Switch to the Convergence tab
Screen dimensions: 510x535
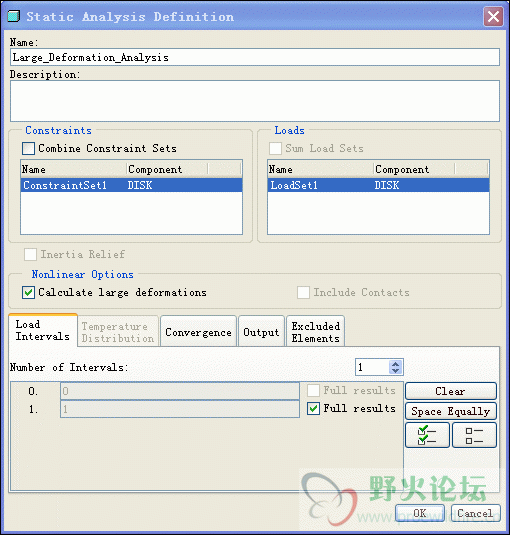coord(198,332)
